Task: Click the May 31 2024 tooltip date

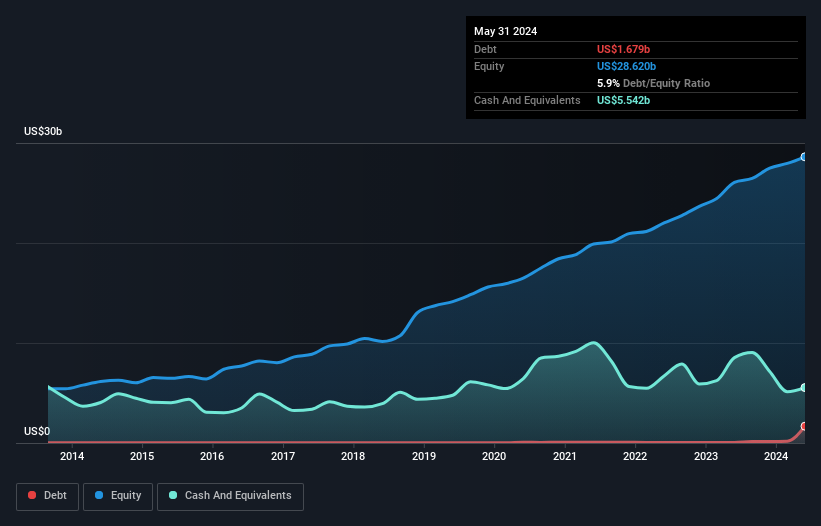Action: [505, 31]
